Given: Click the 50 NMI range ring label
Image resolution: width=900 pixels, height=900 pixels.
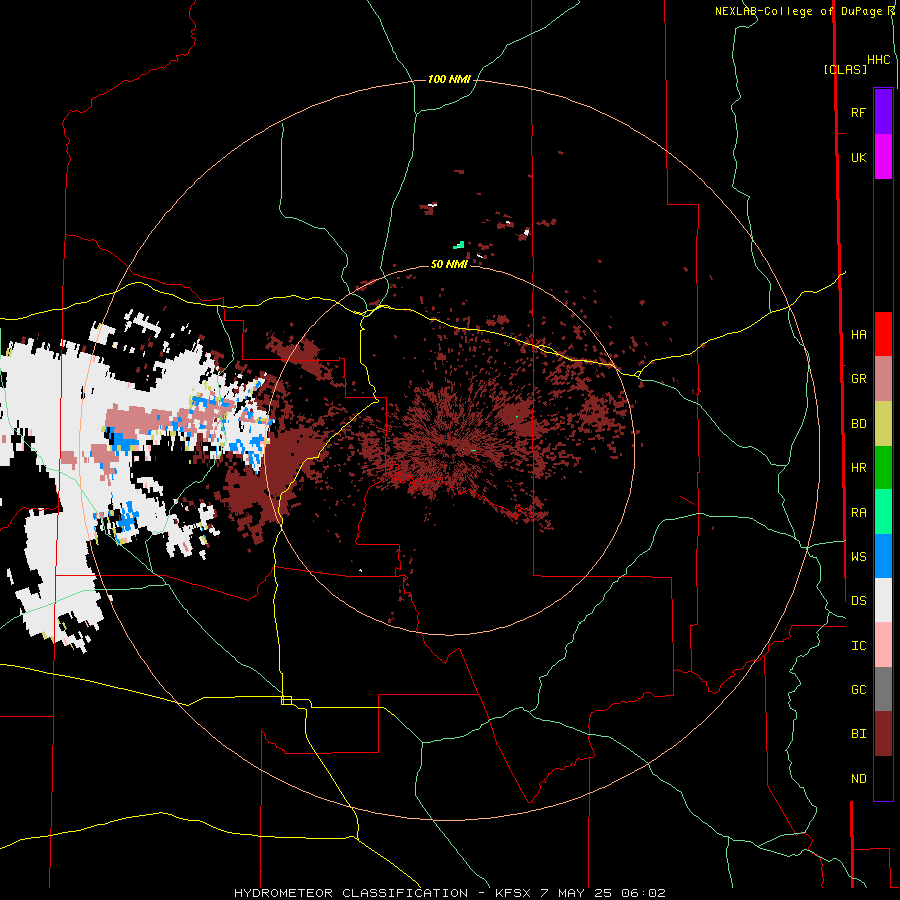Looking at the screenshot, I should 449,264.
